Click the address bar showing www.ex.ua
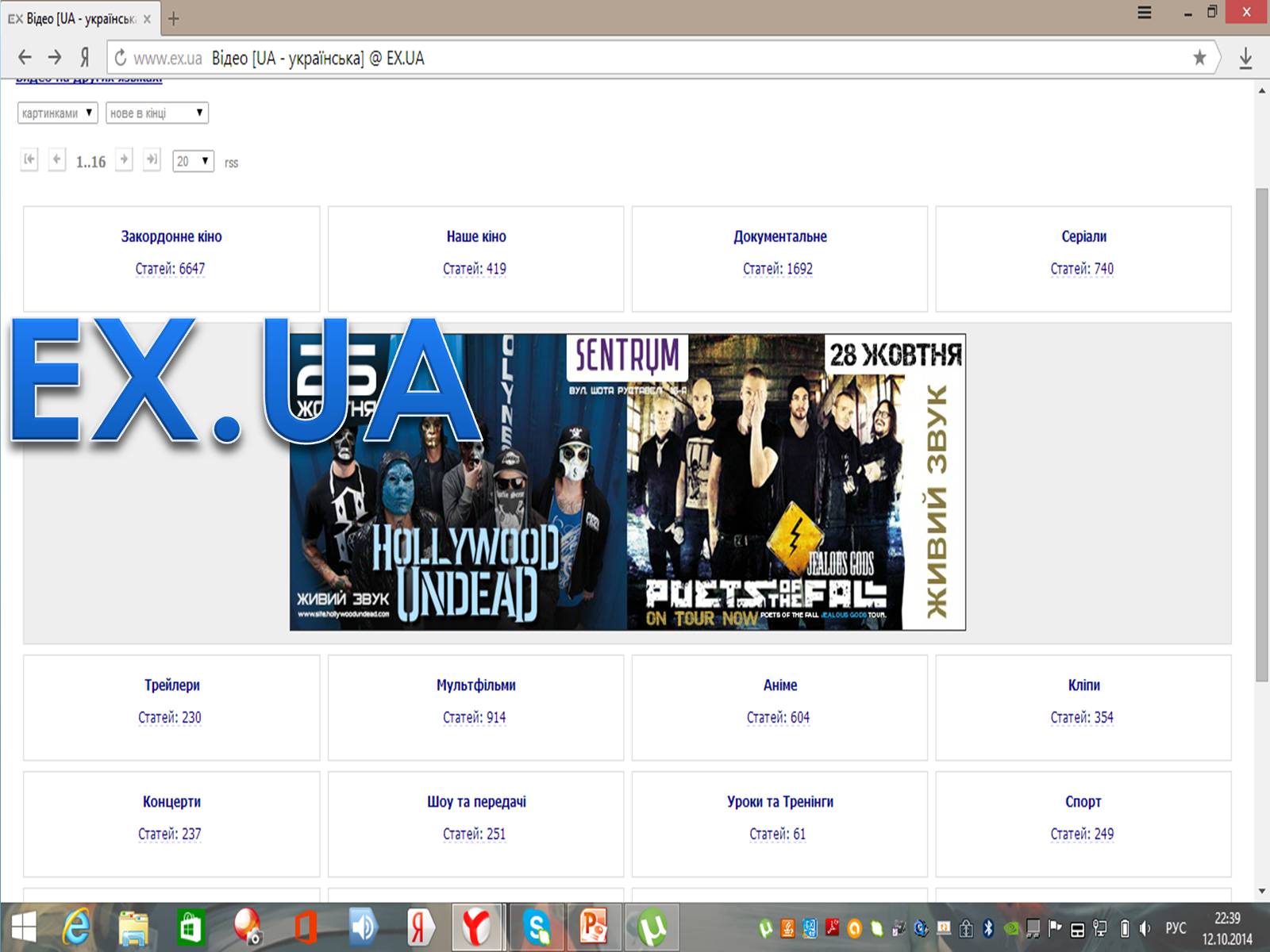The image size is (1270, 952). coord(663,58)
